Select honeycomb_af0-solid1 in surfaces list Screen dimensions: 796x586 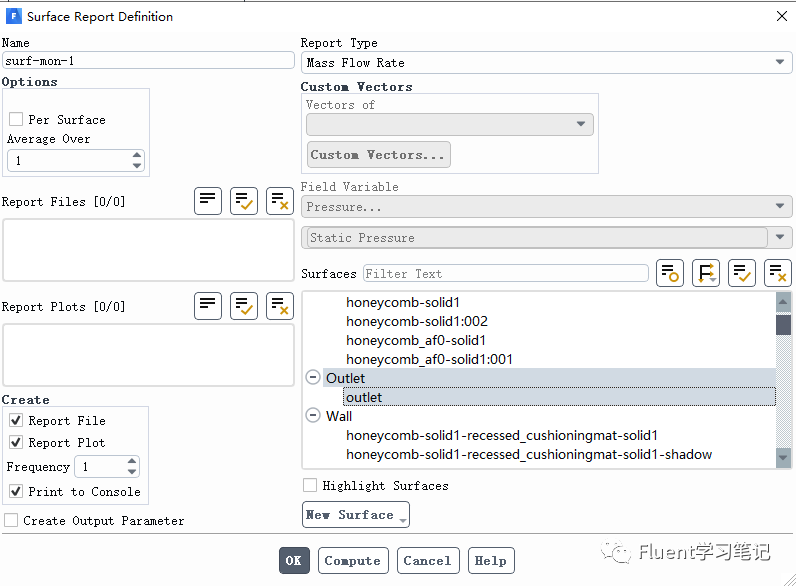pos(416,340)
